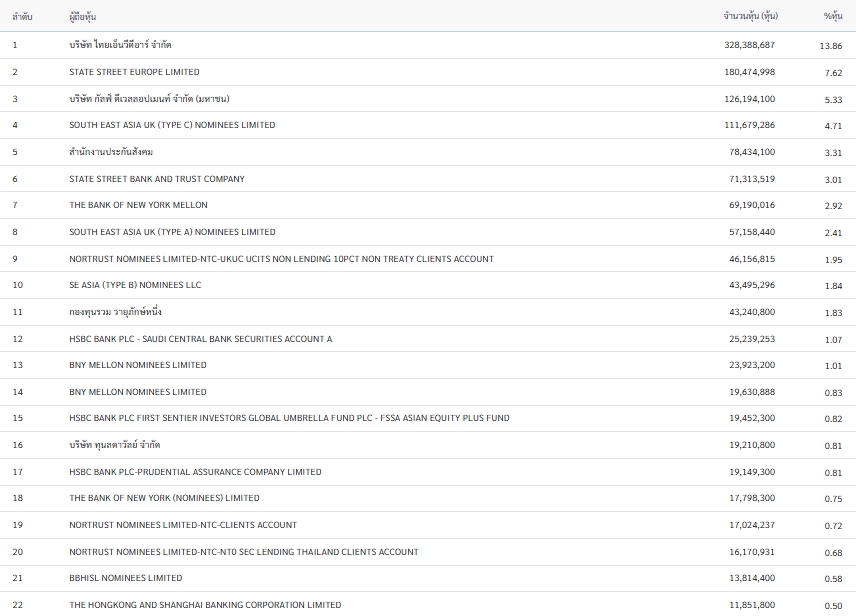Click share count 46,156,815
Viewport: 856px width, 616px height.
point(752,259)
